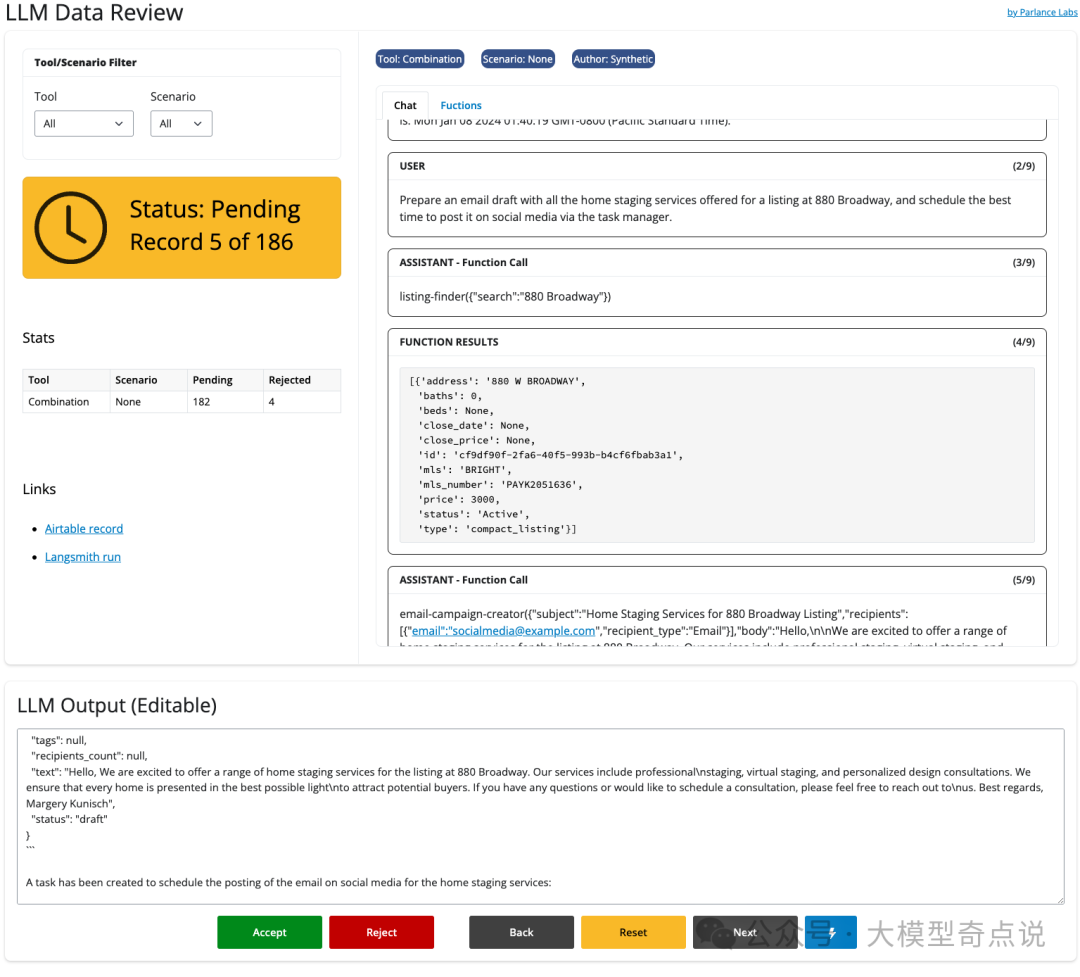Click the 'id' UUID line in results
The height and width of the screenshot is (977, 1080).
tap(550, 455)
